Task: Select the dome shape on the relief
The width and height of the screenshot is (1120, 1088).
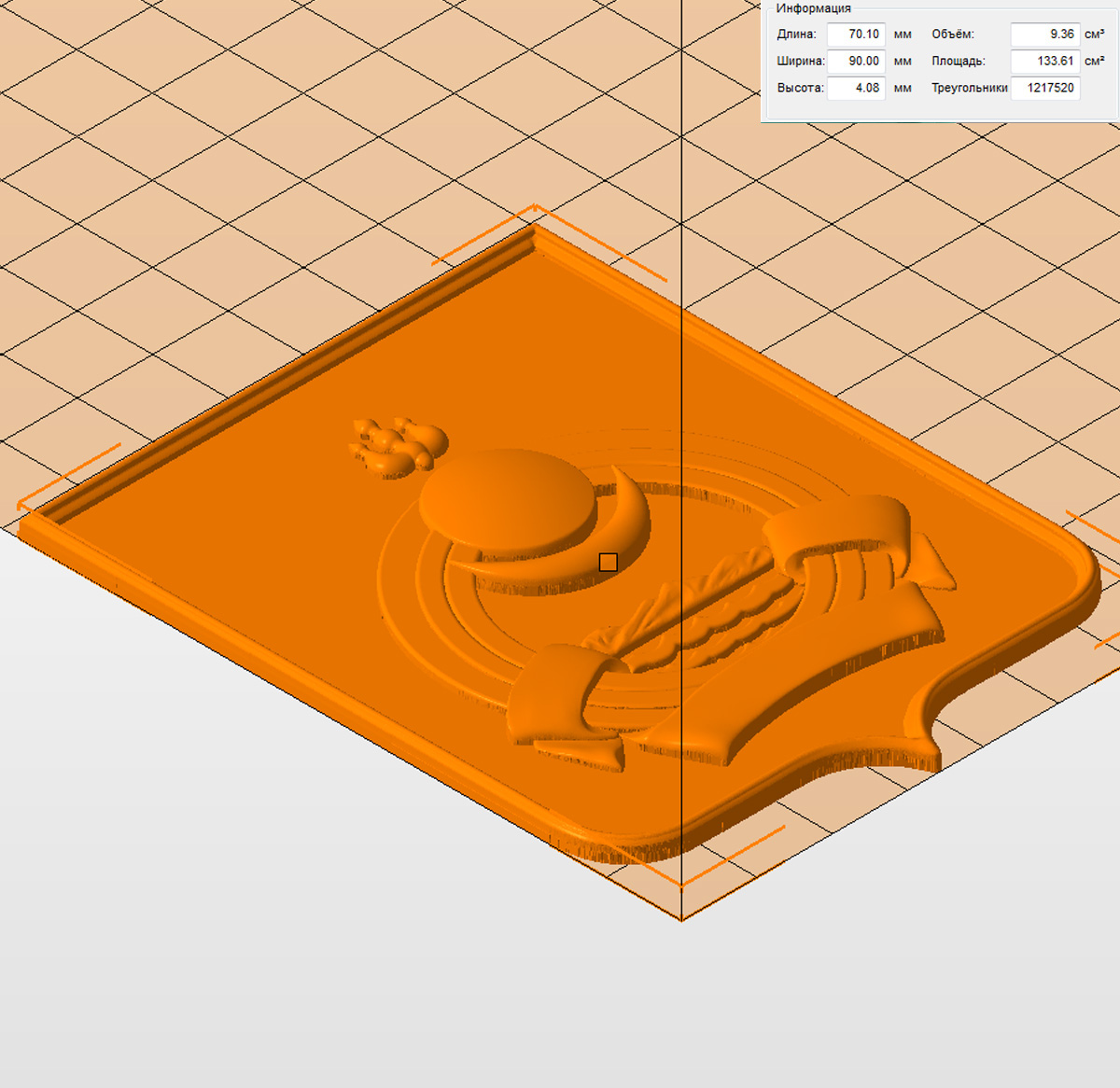Action: (509, 499)
